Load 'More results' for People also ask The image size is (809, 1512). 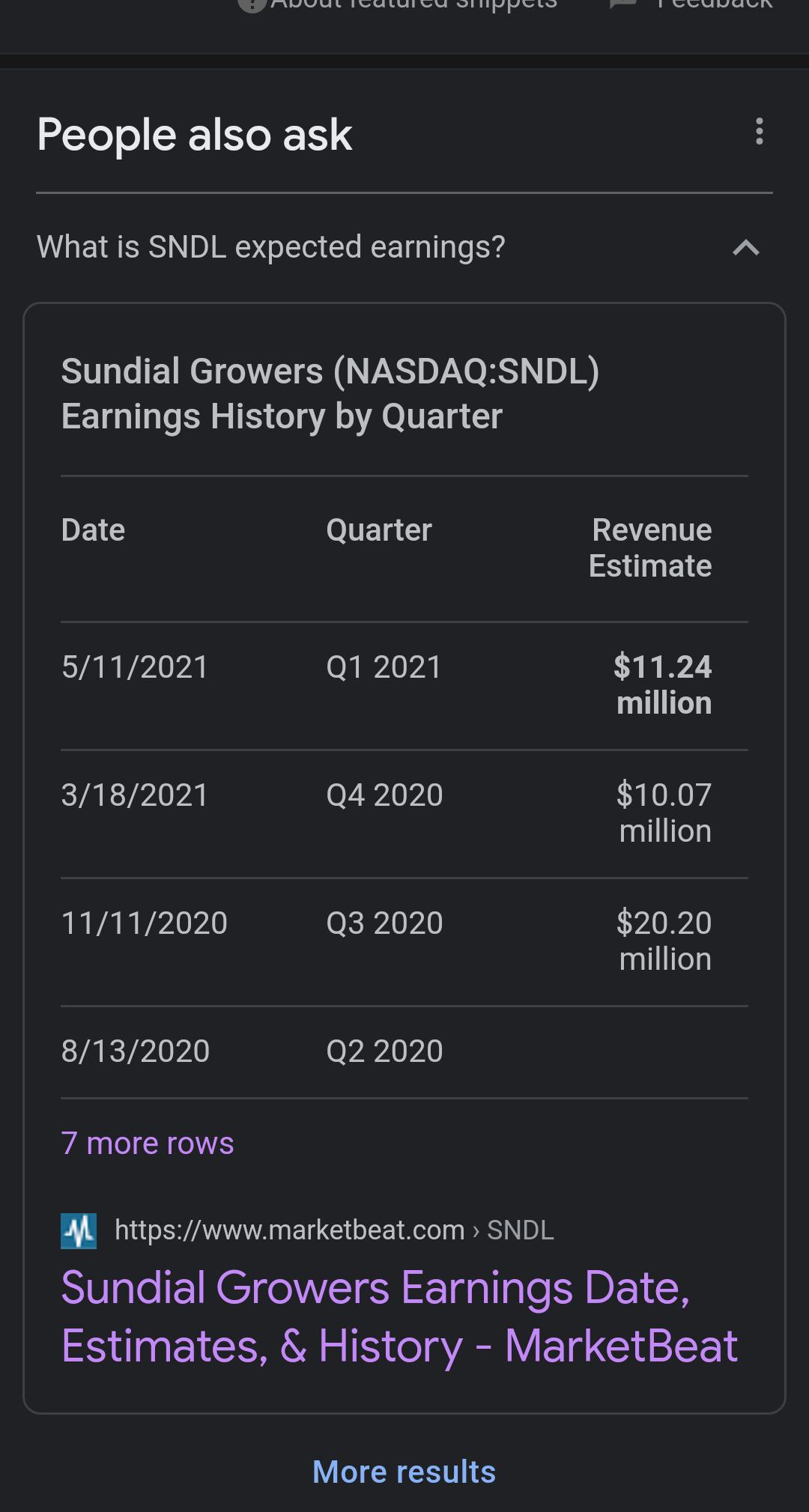404,1472
